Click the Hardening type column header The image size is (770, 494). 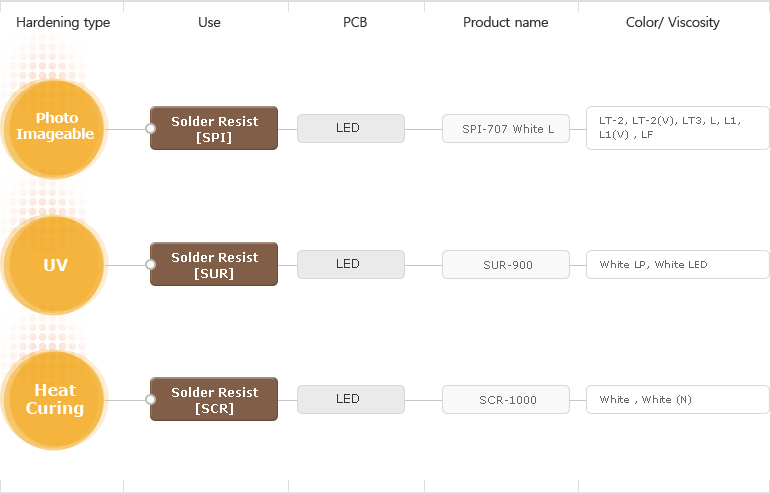click(x=63, y=23)
